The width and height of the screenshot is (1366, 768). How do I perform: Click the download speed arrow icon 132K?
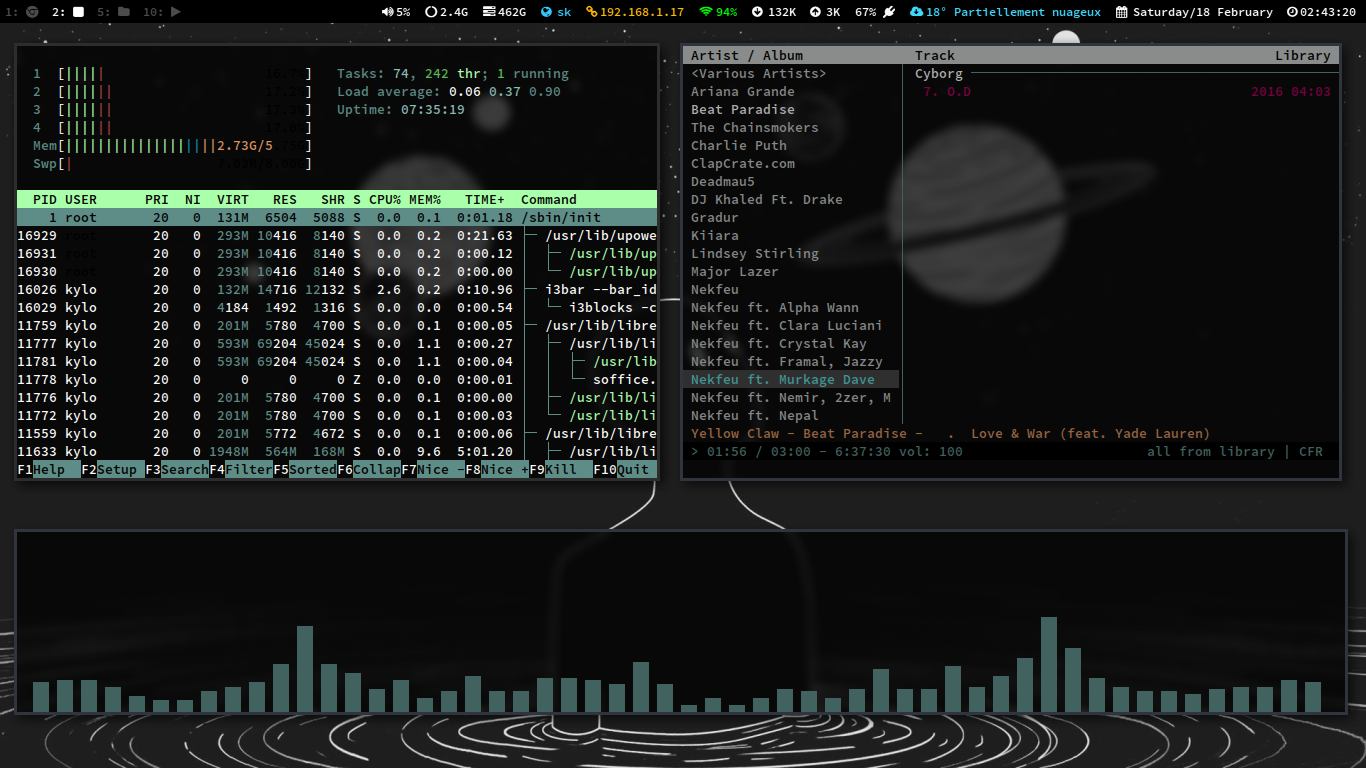[758, 12]
